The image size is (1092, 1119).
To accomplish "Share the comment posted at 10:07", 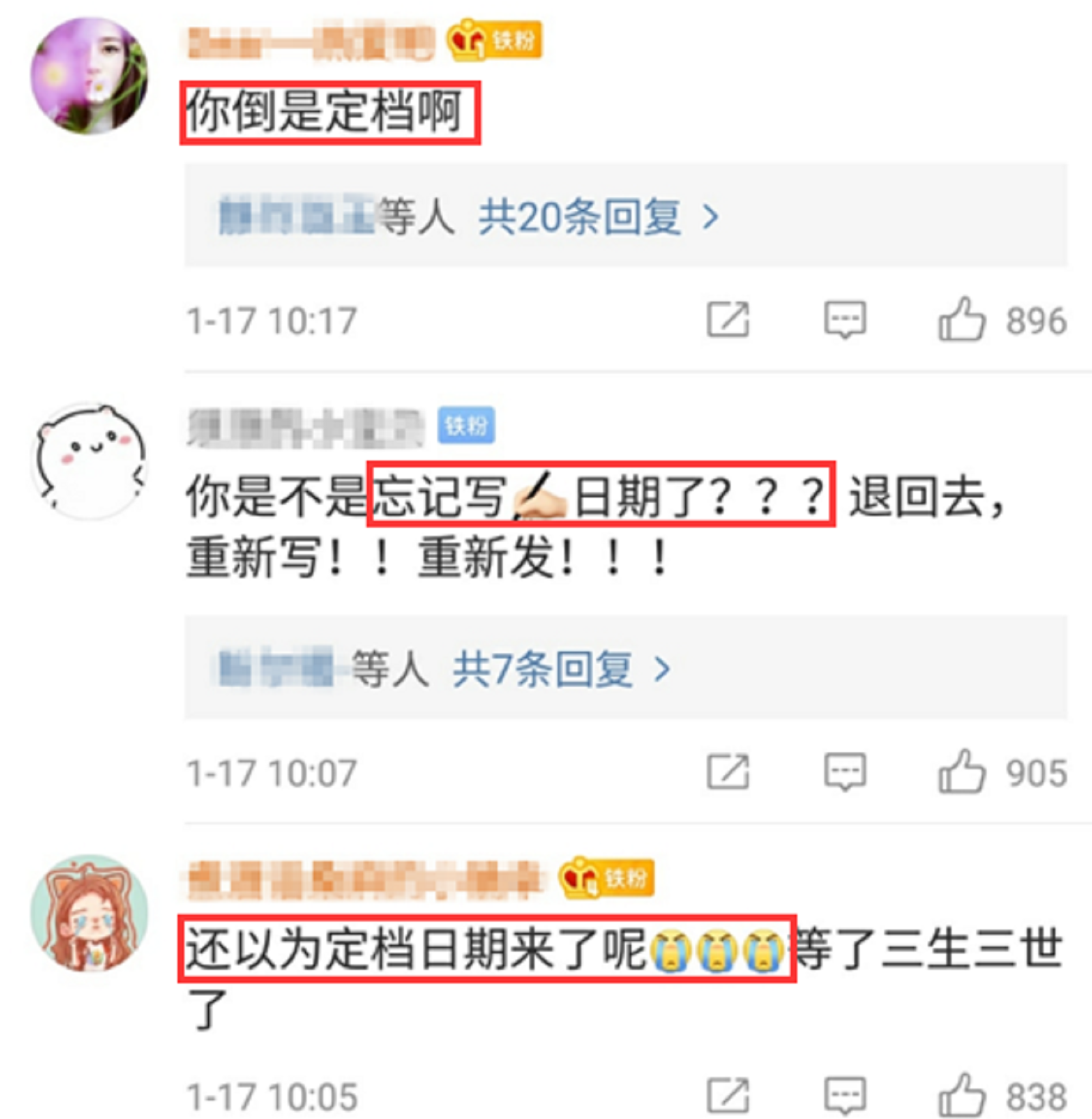I will (728, 772).
